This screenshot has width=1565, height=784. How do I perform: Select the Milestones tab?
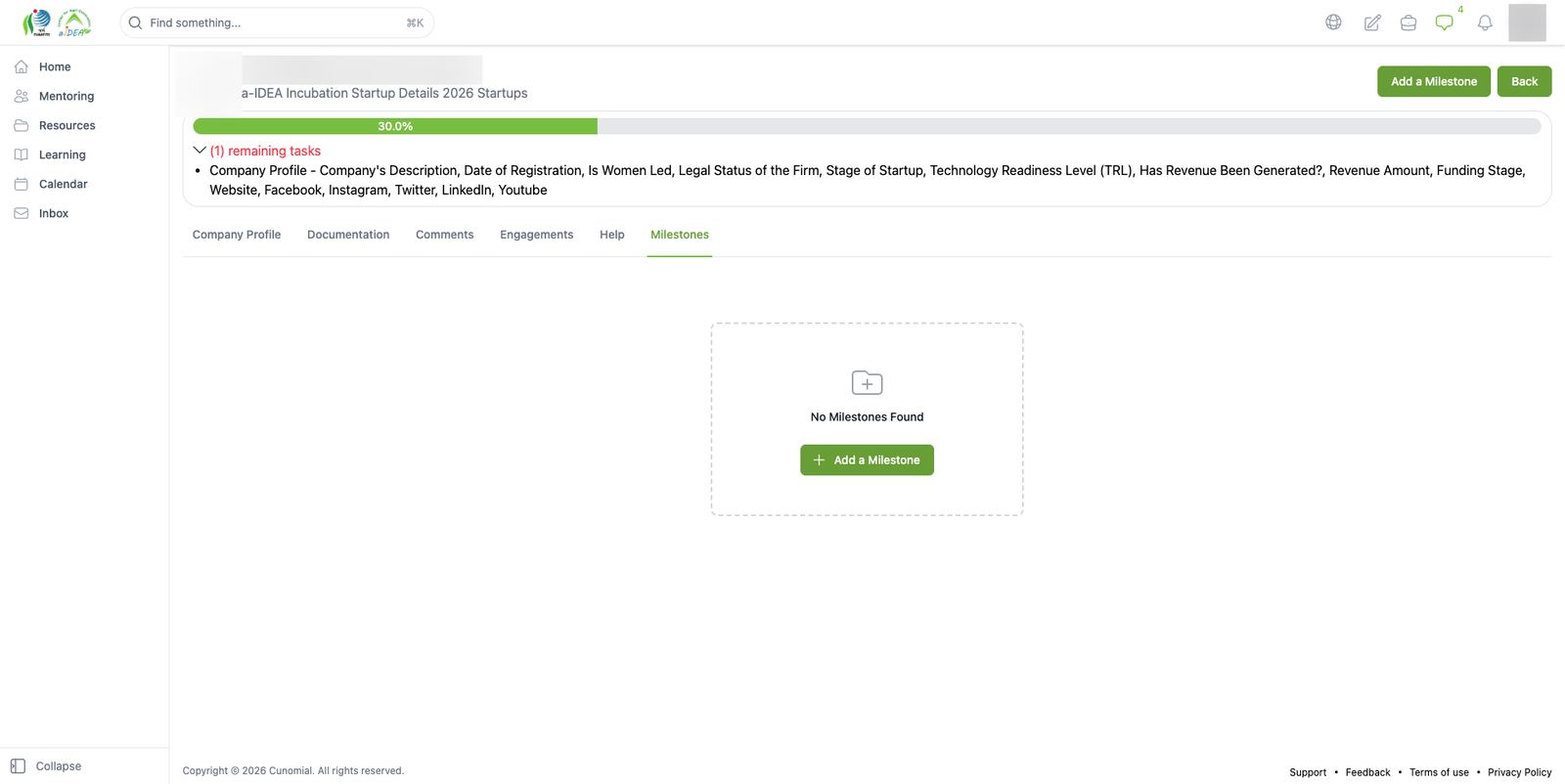(x=680, y=235)
